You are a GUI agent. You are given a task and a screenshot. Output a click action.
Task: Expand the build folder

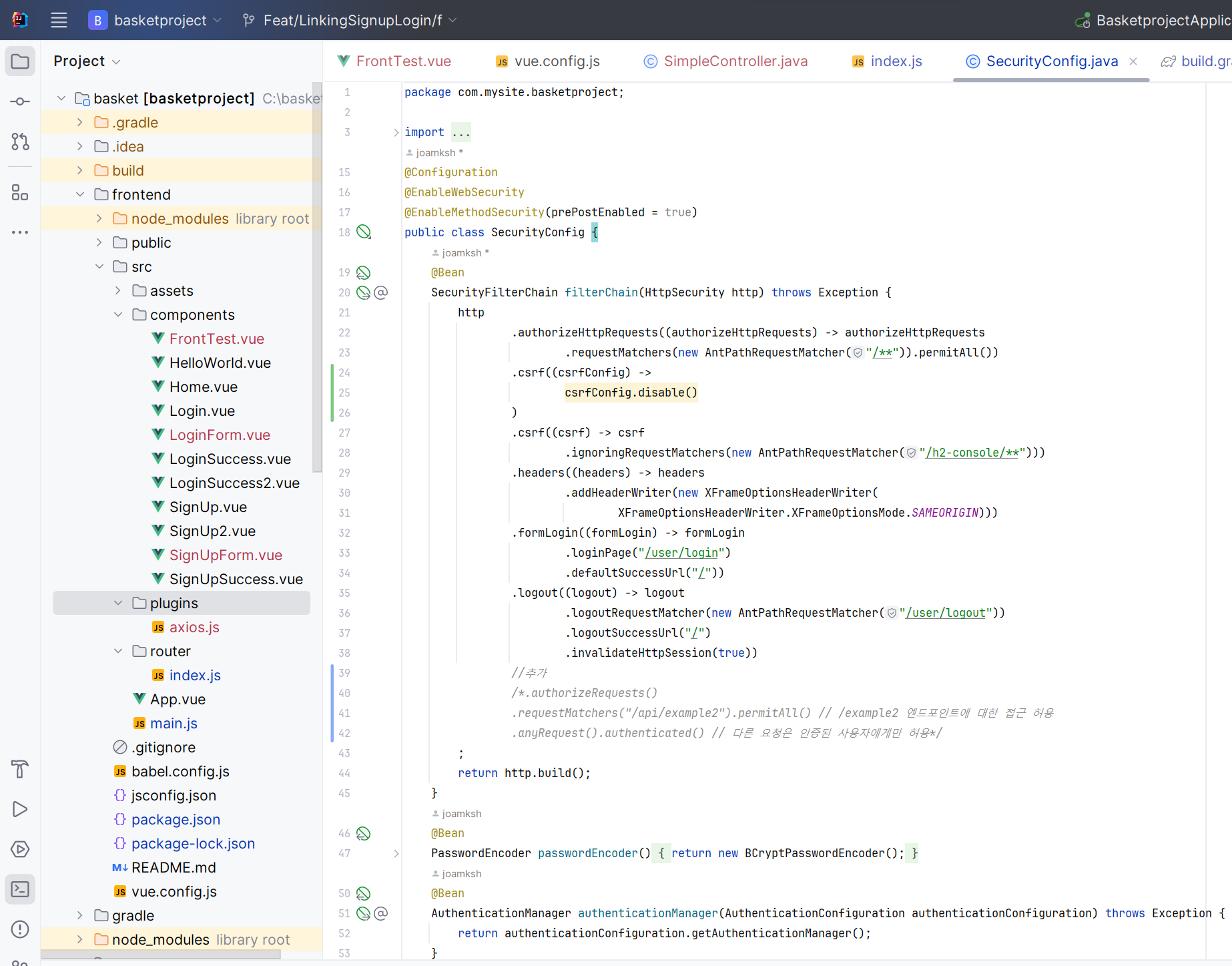tap(79, 170)
